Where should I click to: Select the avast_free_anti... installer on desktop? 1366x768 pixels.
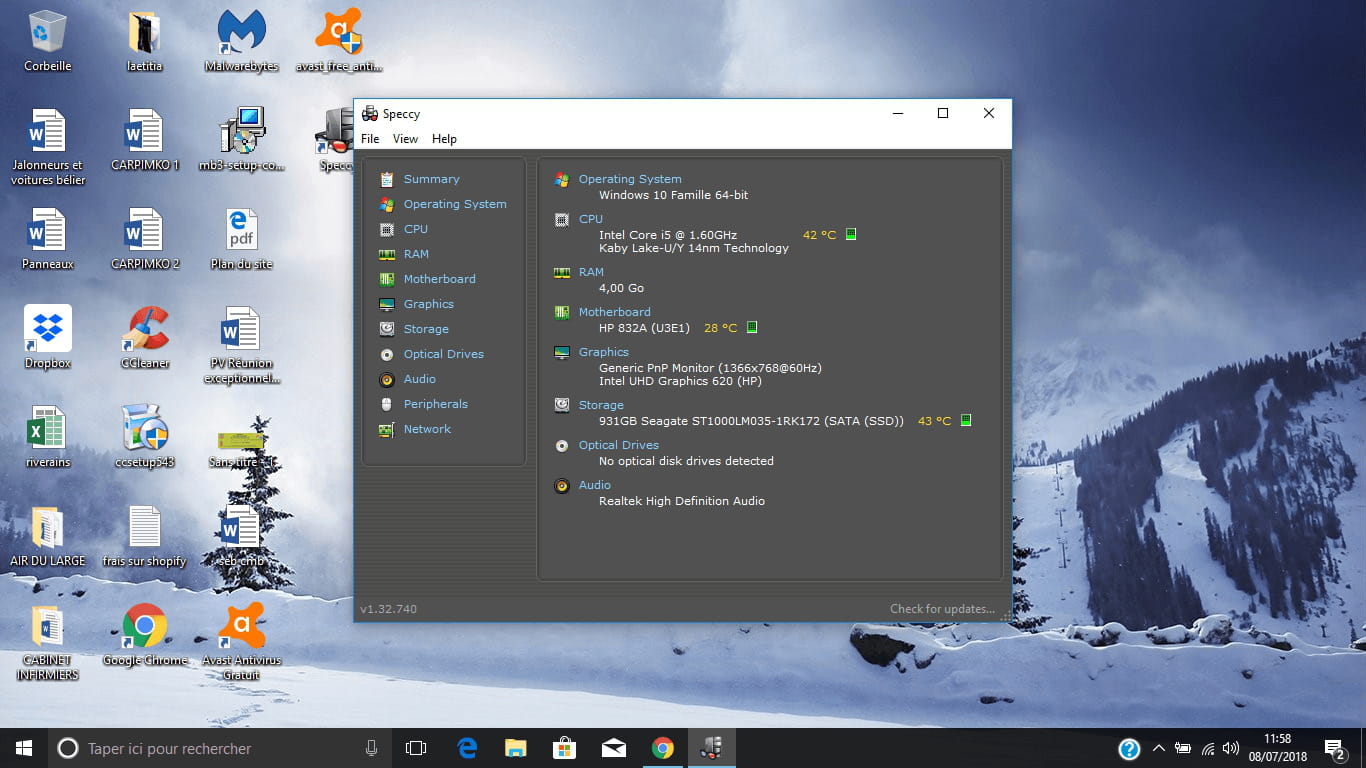[x=339, y=42]
